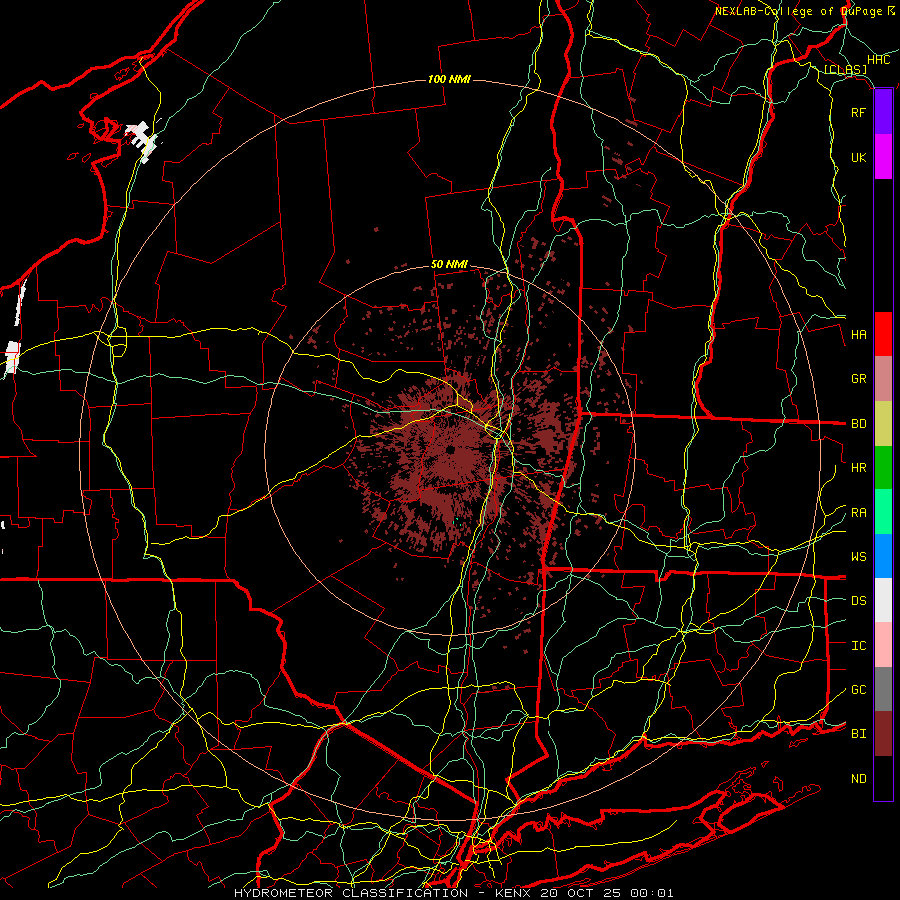Click the "RF" legend label
This screenshot has width=900, height=900.
(858, 113)
